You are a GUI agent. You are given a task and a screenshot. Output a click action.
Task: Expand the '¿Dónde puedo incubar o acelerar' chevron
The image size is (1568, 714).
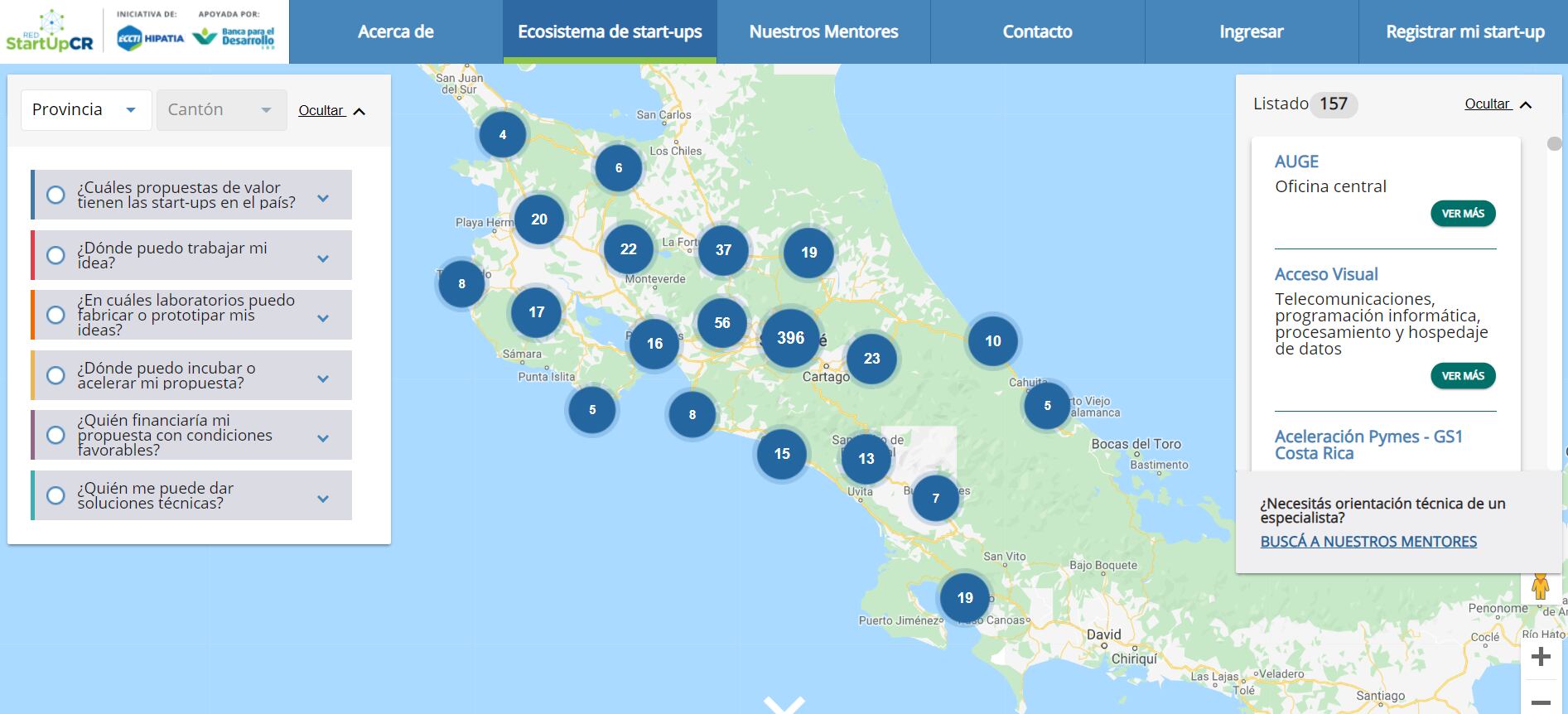(323, 379)
